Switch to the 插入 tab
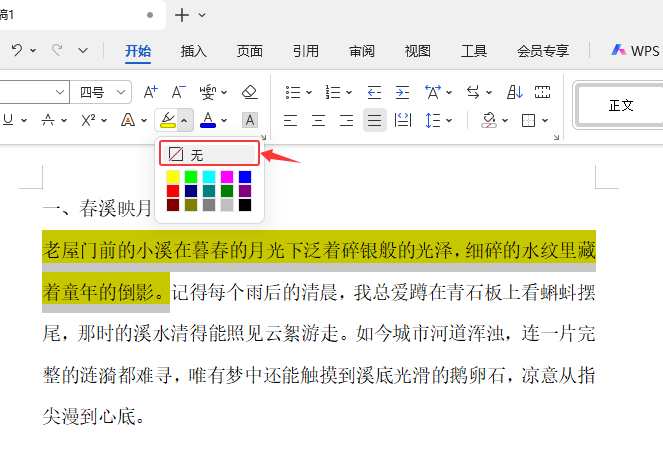This screenshot has width=663, height=463. [194, 51]
